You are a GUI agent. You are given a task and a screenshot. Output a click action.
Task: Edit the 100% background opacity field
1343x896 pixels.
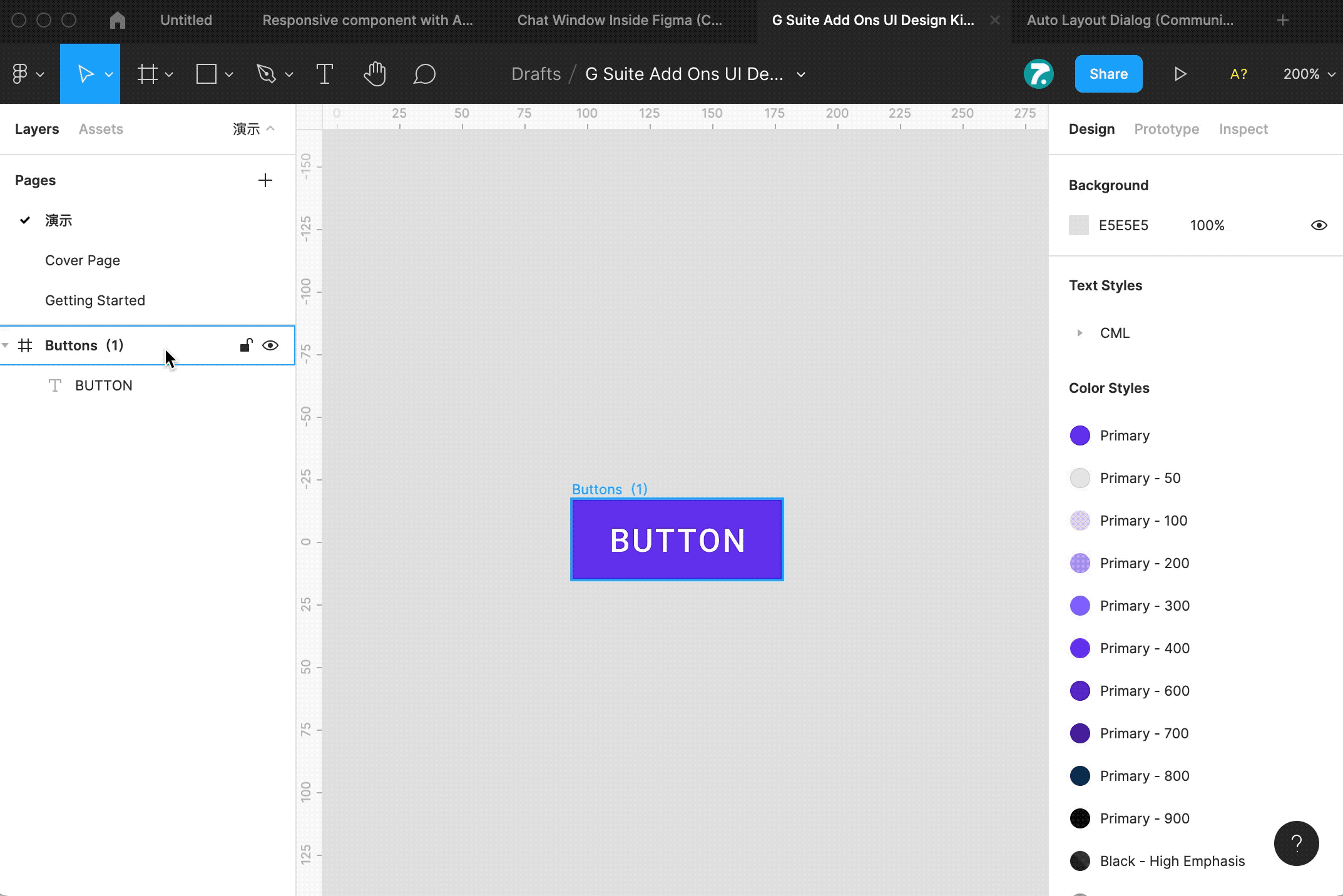(x=1207, y=225)
